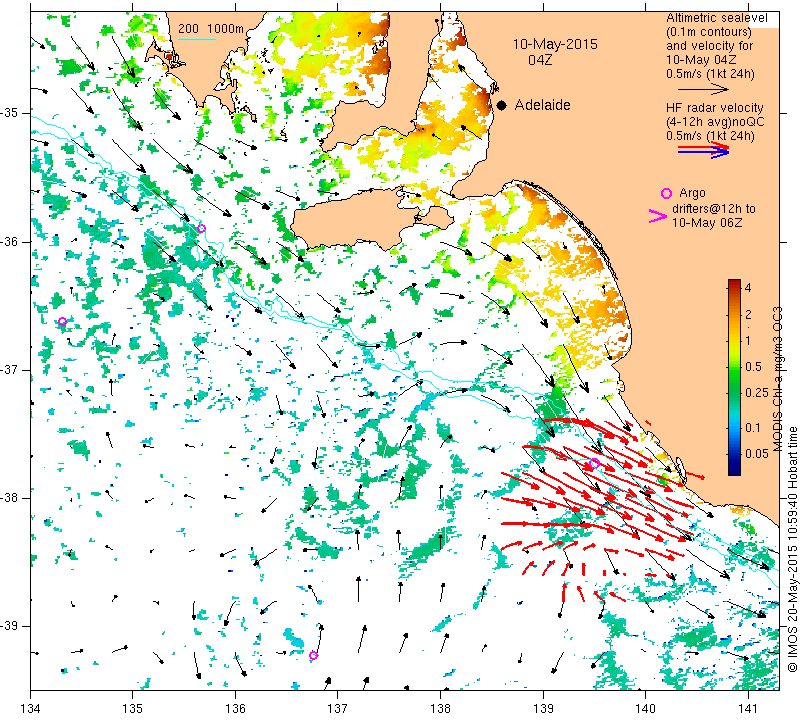Screen dimensions: 800x720
Task: Click the chlorophyll color scale bar
Action: click(734, 377)
